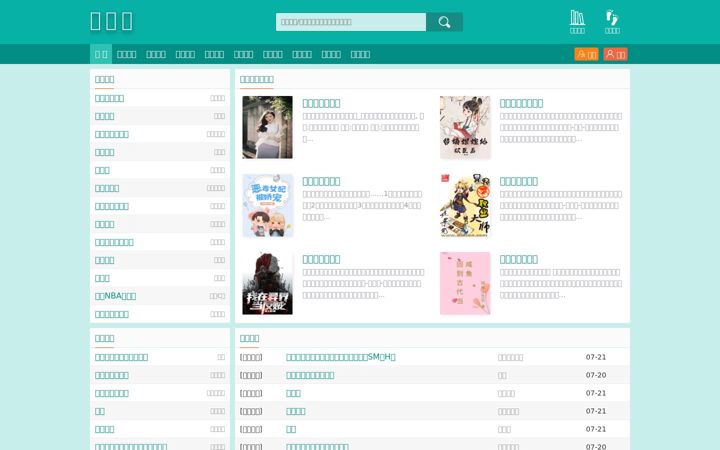The image size is (720, 450).
Task: Open the title link beside the hanfu girl cover
Action: click(522, 103)
